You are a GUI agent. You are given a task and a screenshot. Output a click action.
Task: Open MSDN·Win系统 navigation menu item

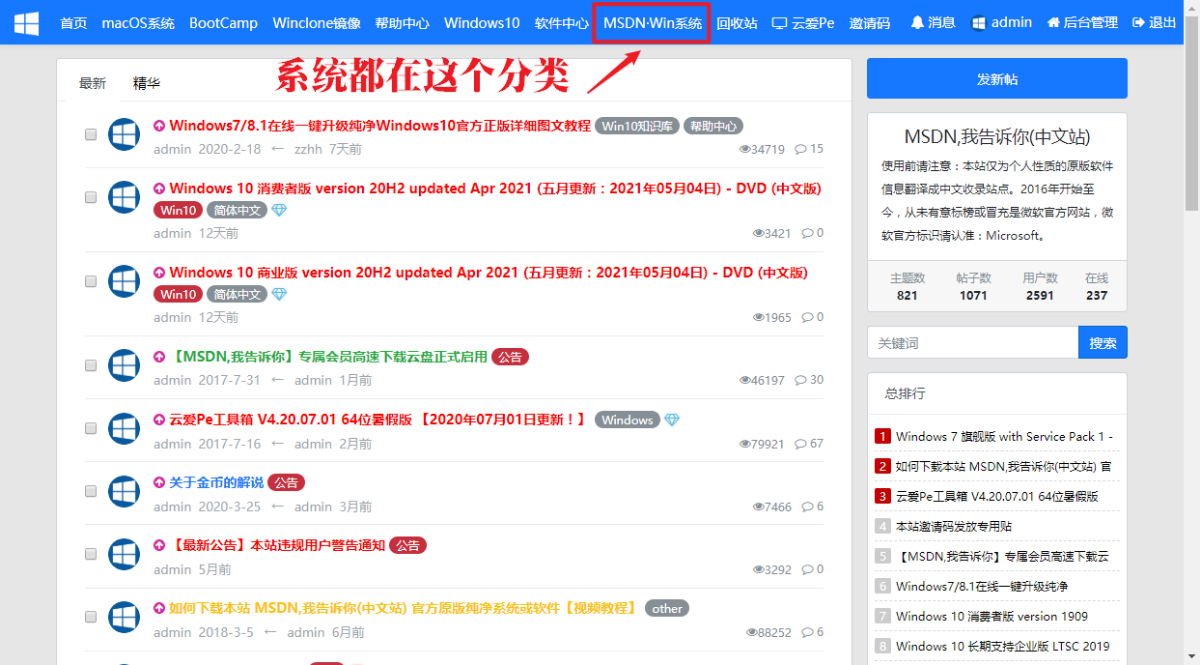652,23
